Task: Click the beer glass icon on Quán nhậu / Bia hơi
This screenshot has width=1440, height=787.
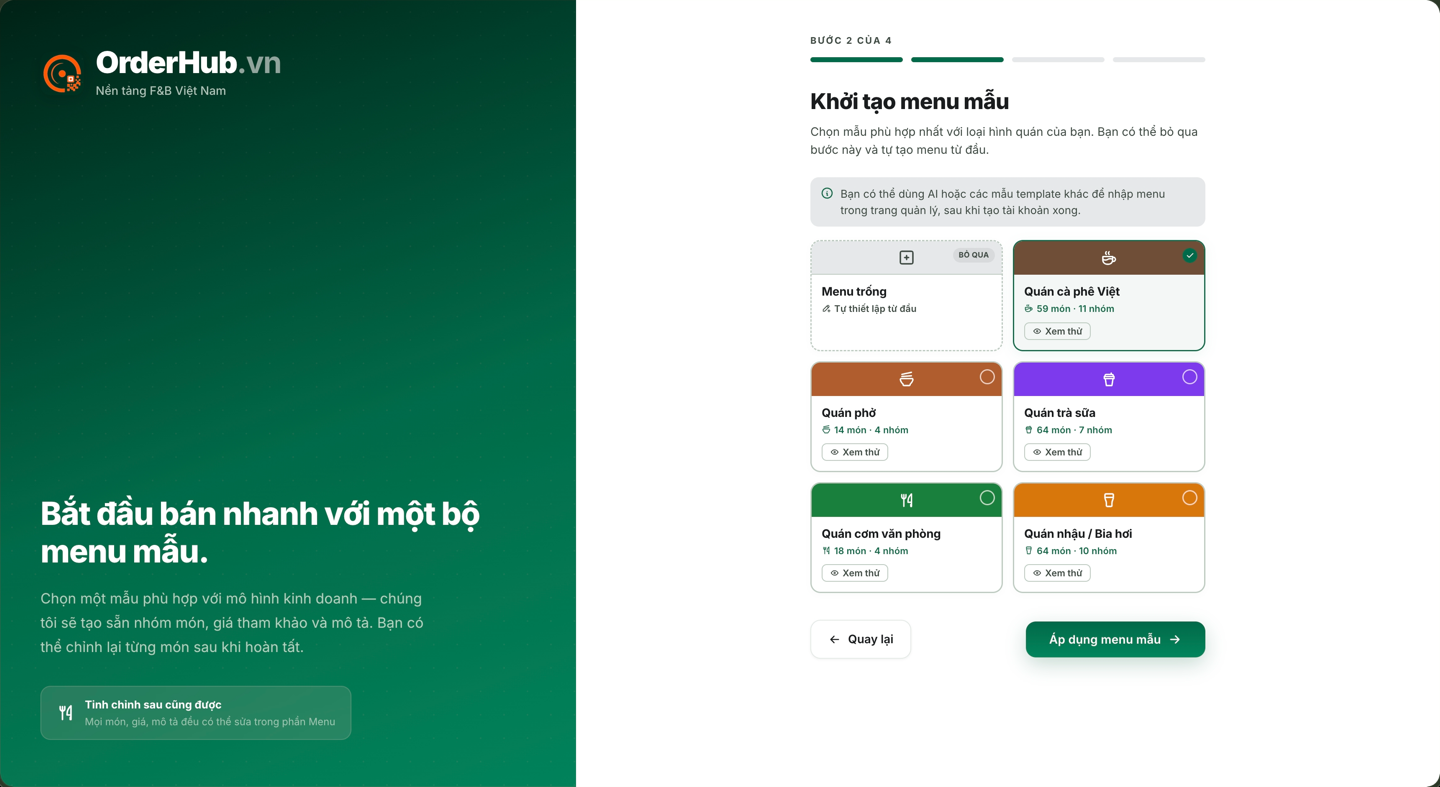Action: pyautogui.click(x=1108, y=500)
